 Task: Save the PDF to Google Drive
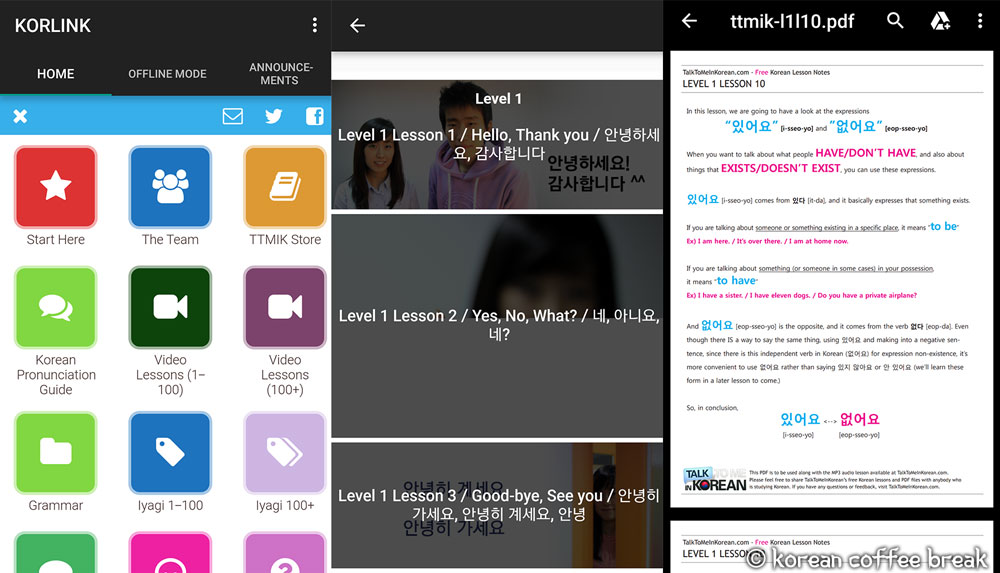[x=940, y=21]
